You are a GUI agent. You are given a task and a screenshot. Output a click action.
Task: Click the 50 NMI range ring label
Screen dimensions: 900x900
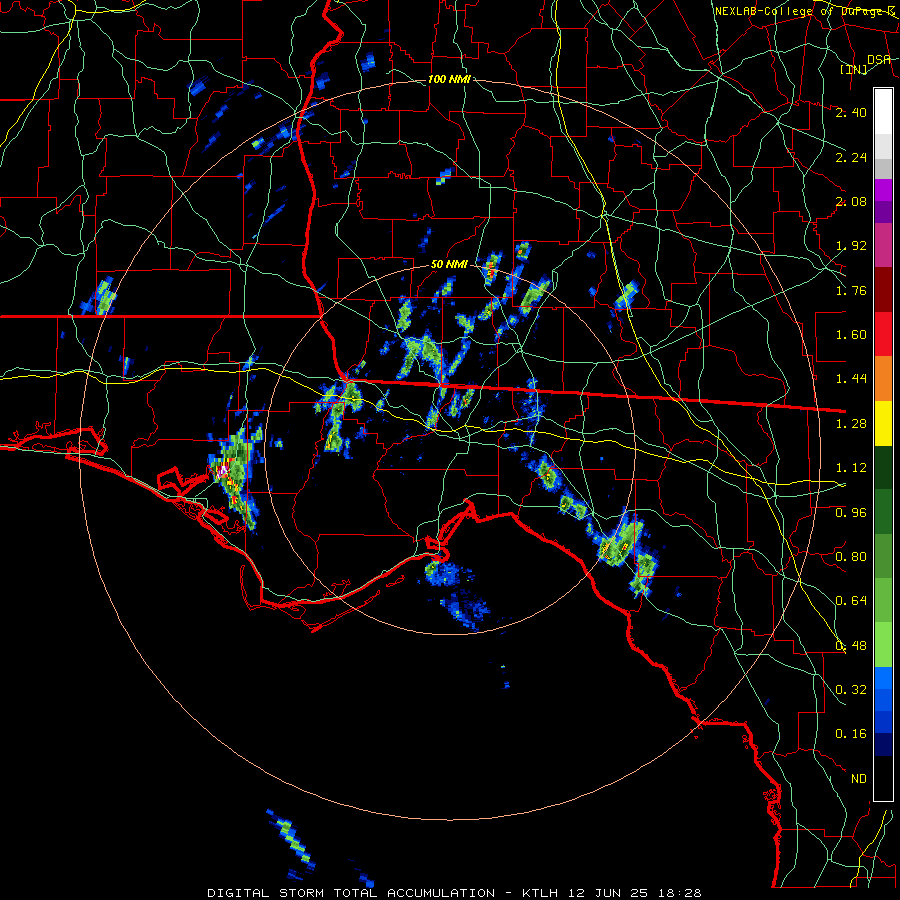coord(449,265)
